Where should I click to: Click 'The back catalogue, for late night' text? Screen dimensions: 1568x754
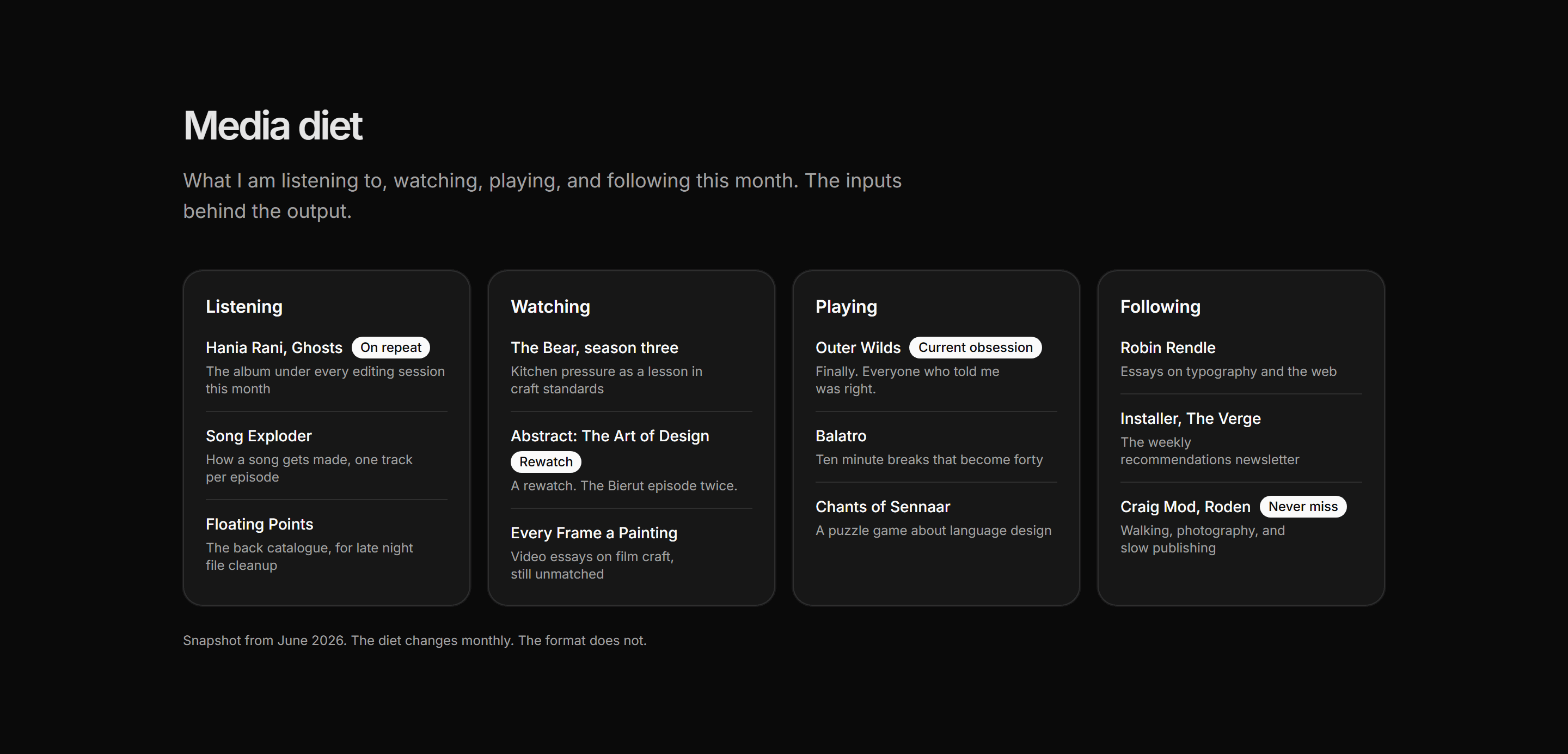[x=309, y=557]
